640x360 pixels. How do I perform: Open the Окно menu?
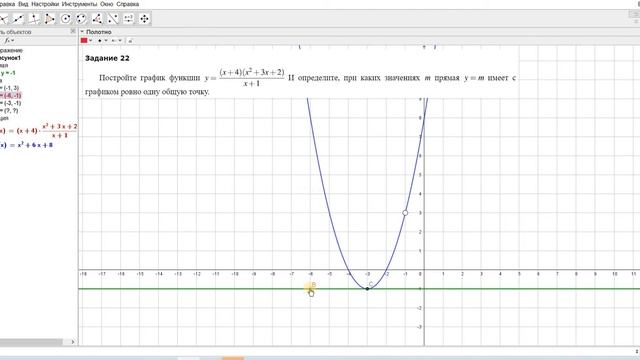point(107,4)
